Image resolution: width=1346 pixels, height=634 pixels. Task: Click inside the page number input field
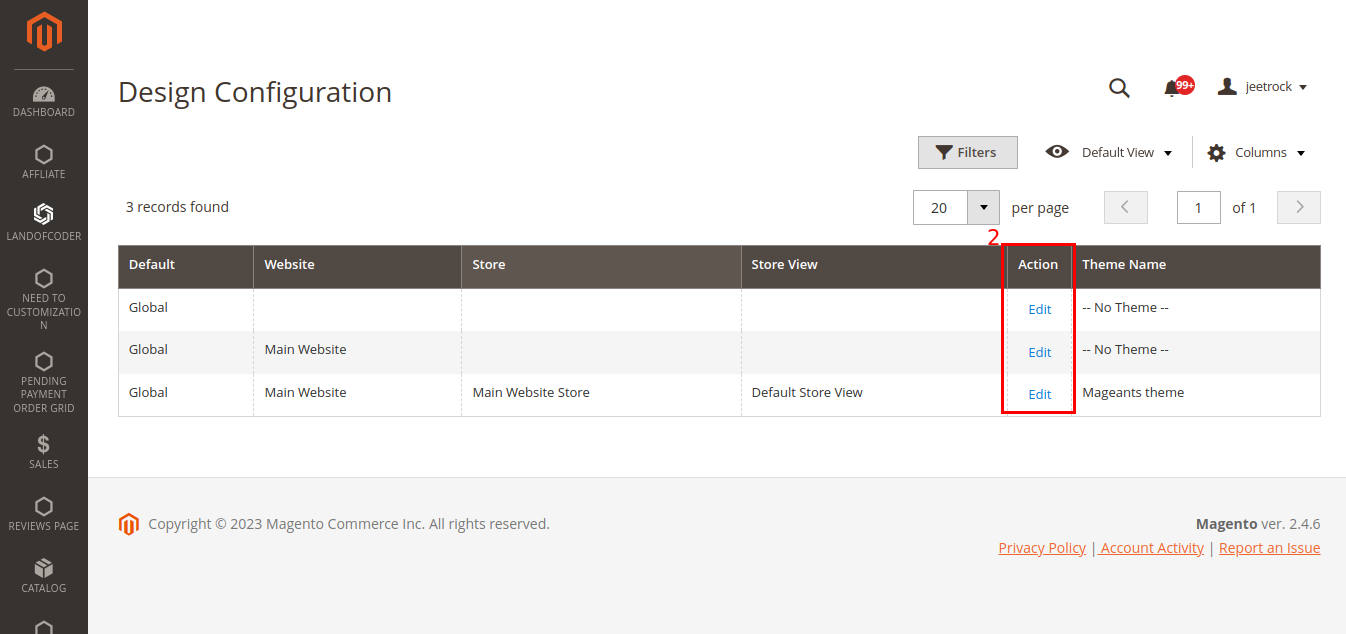(x=1198, y=207)
